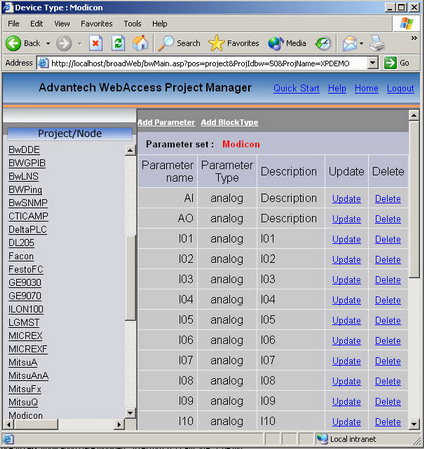Open the Back button history dropdown arrow
424x449 pixels.
(48, 43)
